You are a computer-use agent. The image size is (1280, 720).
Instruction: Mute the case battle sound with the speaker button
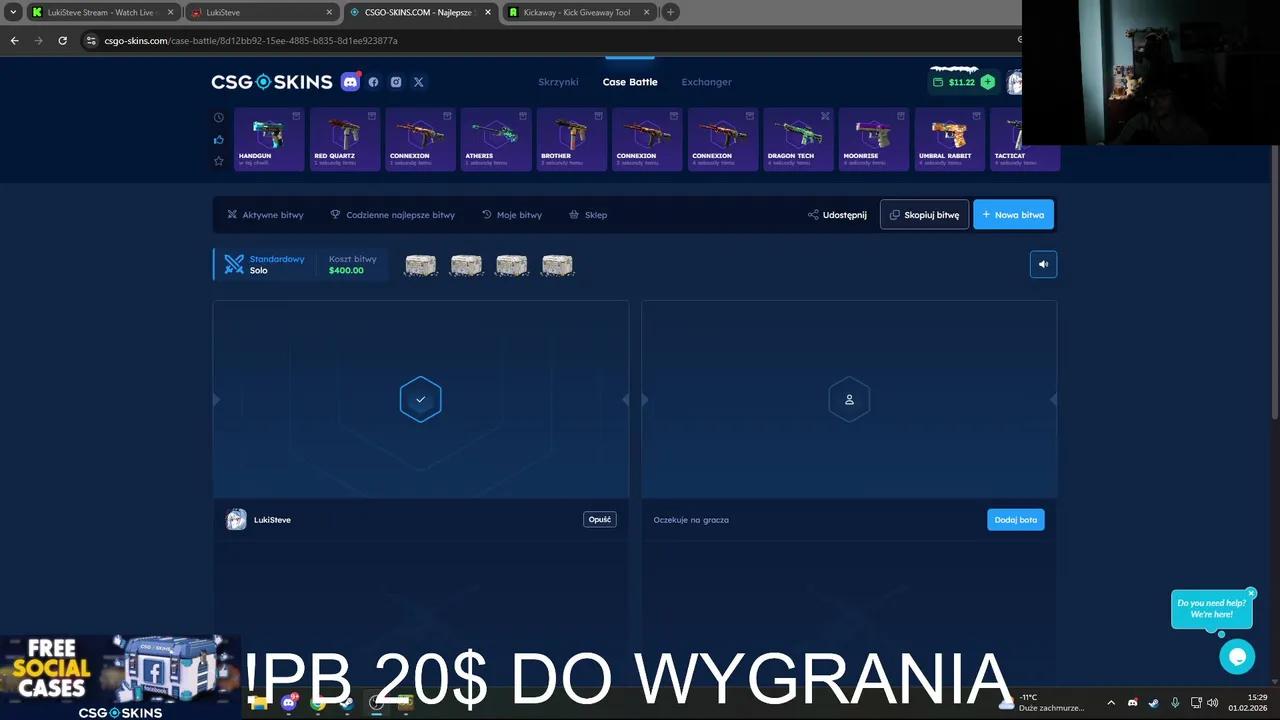tap(1043, 263)
